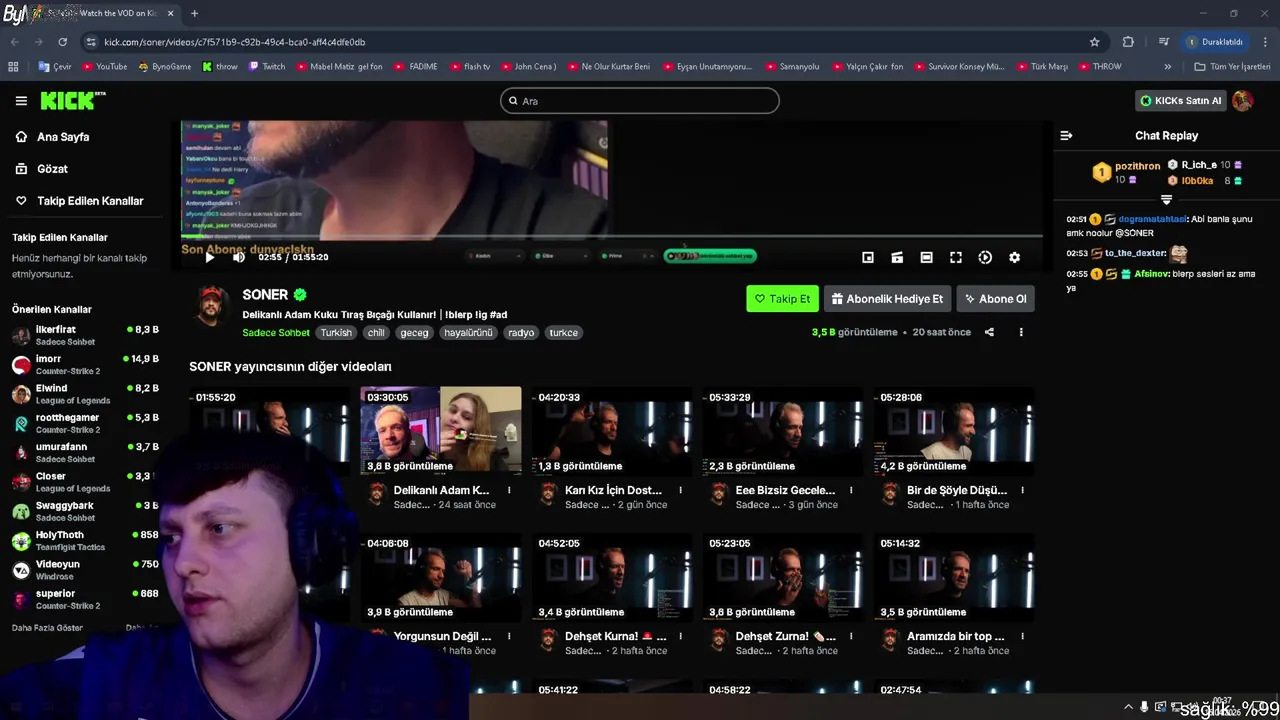Open the 05:28:06 video thumbnail

coord(954,430)
